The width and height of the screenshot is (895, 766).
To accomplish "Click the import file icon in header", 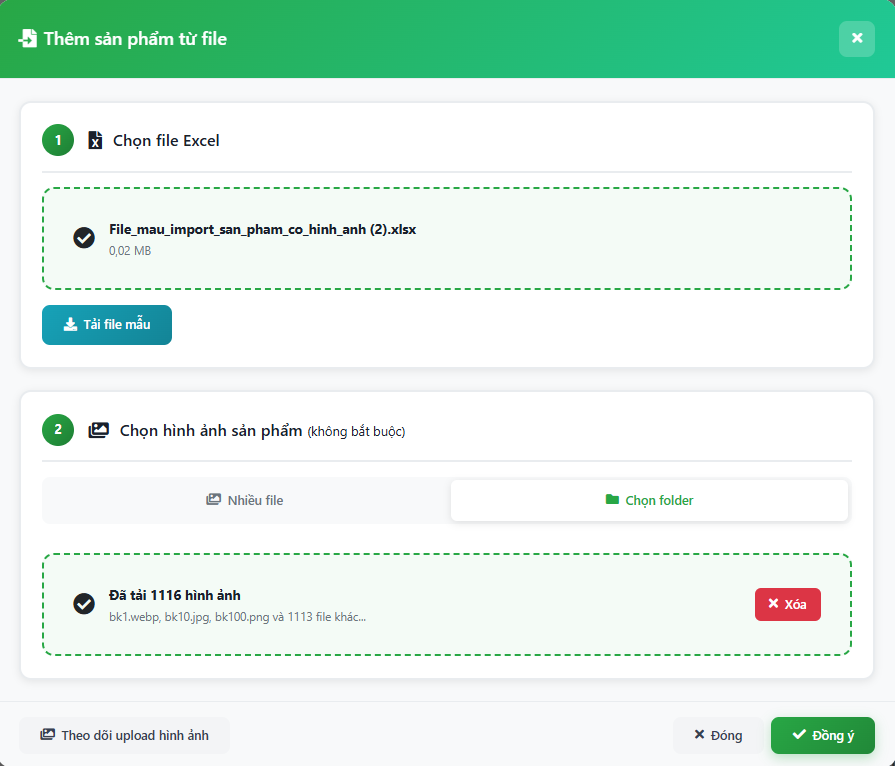I will pos(28,39).
